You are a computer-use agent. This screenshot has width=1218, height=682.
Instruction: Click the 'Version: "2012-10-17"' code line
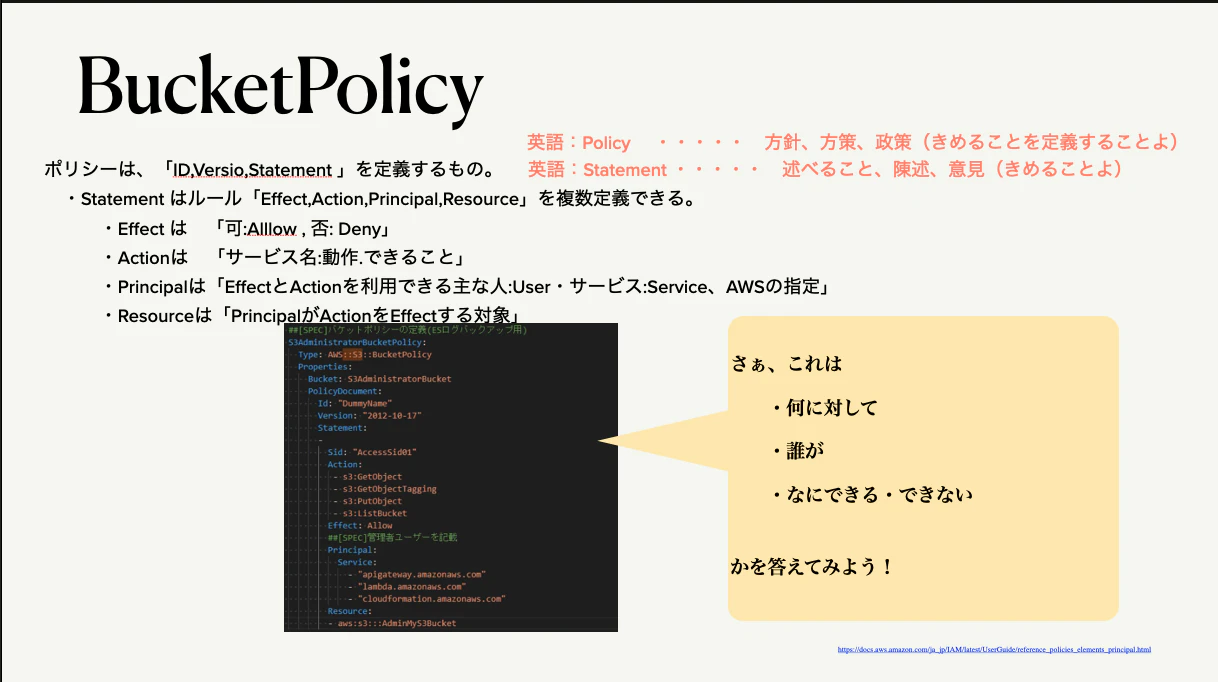(368, 415)
